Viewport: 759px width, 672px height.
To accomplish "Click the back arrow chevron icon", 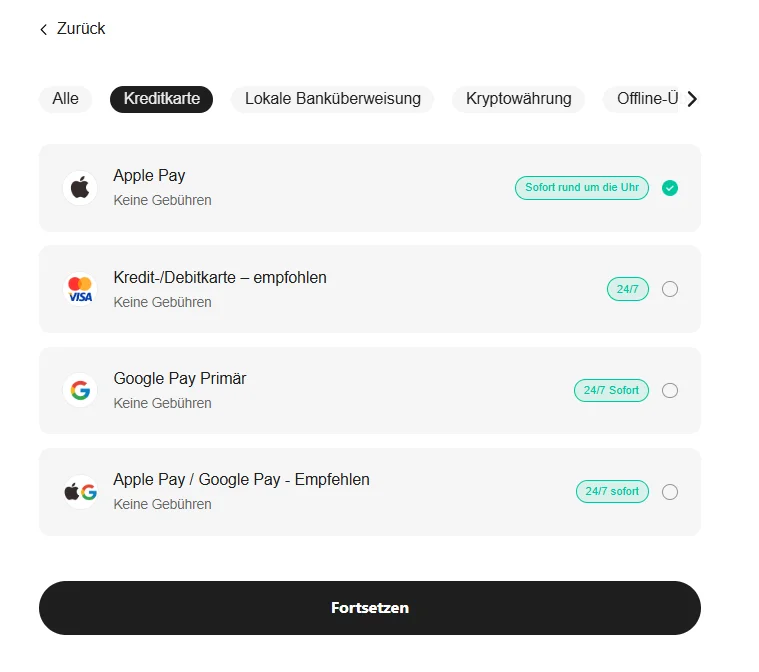I will pyautogui.click(x=44, y=30).
